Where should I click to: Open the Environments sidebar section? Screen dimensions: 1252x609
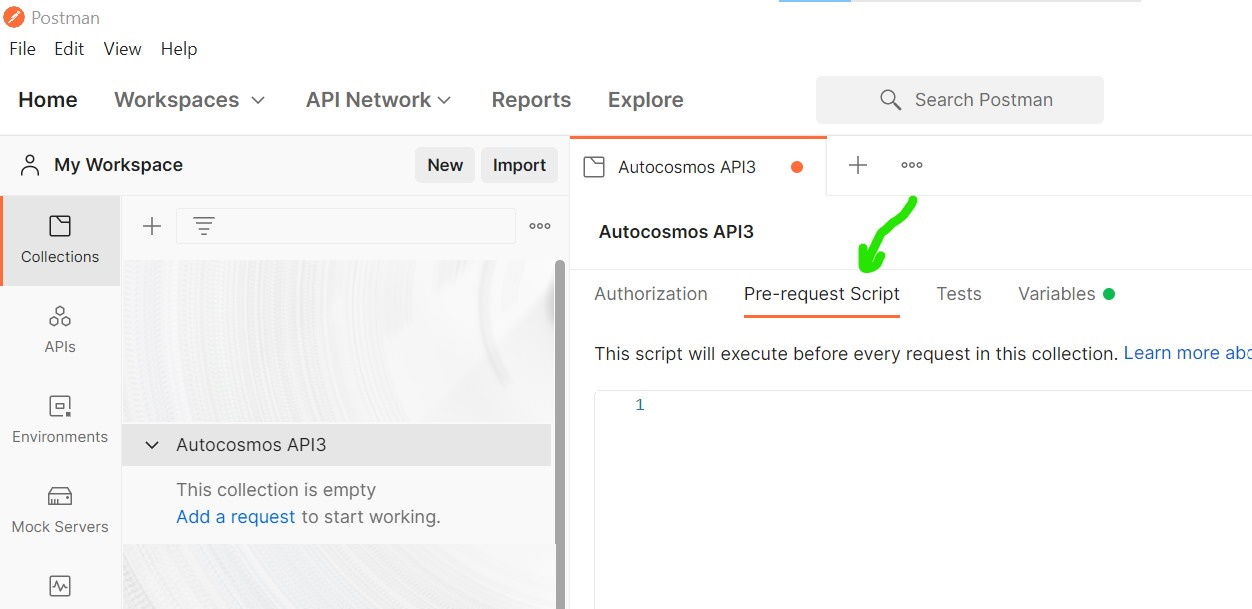60,420
